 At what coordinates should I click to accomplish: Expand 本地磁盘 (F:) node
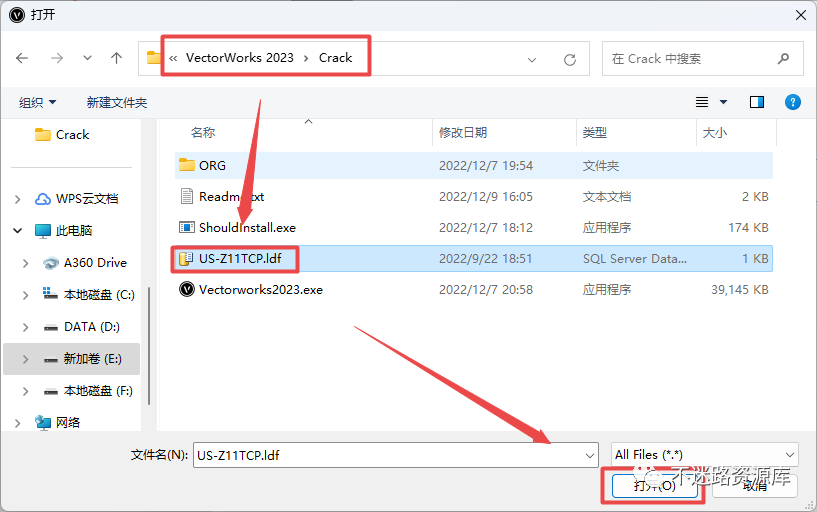(25, 391)
